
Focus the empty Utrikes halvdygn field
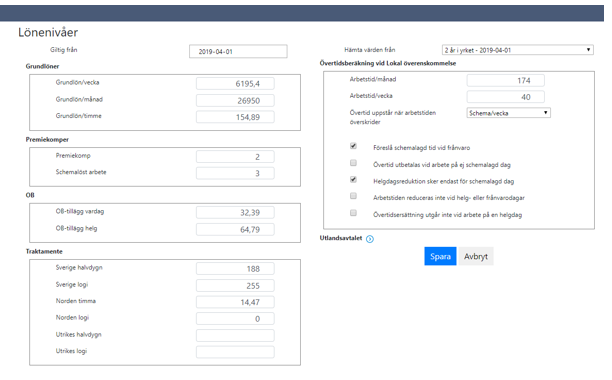[x=235, y=336]
